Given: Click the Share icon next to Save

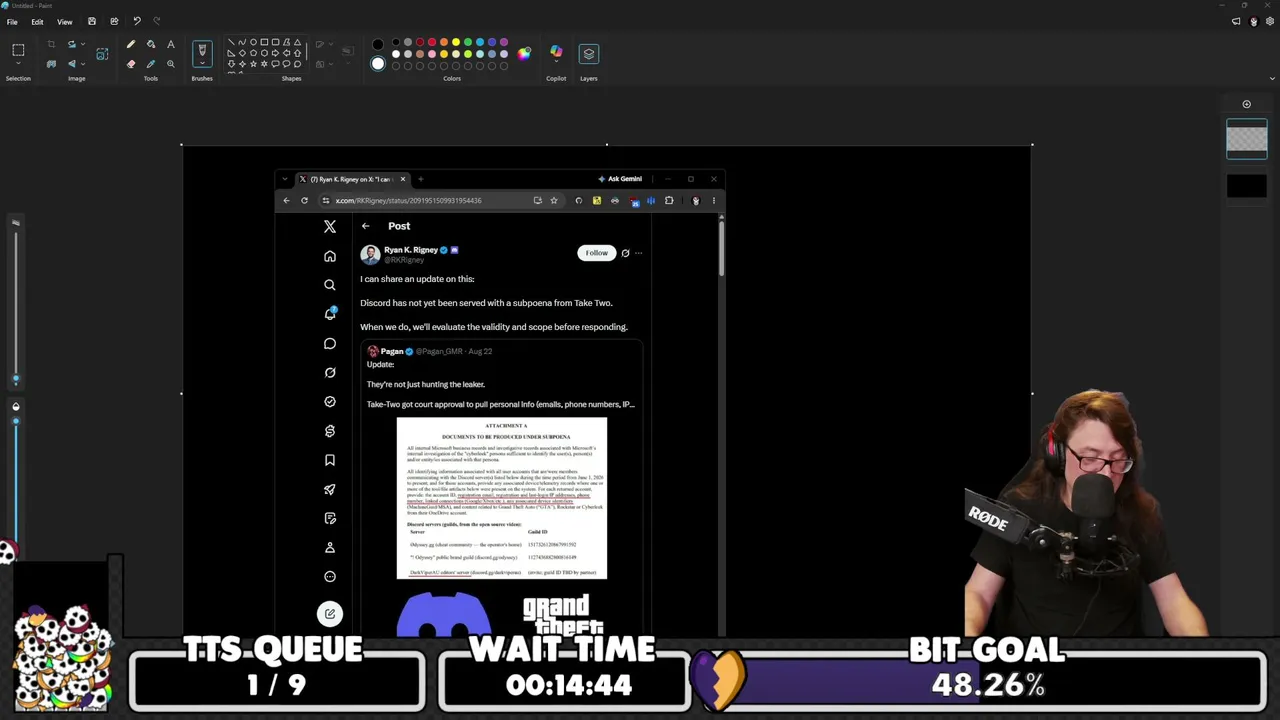Looking at the screenshot, I should 114,21.
